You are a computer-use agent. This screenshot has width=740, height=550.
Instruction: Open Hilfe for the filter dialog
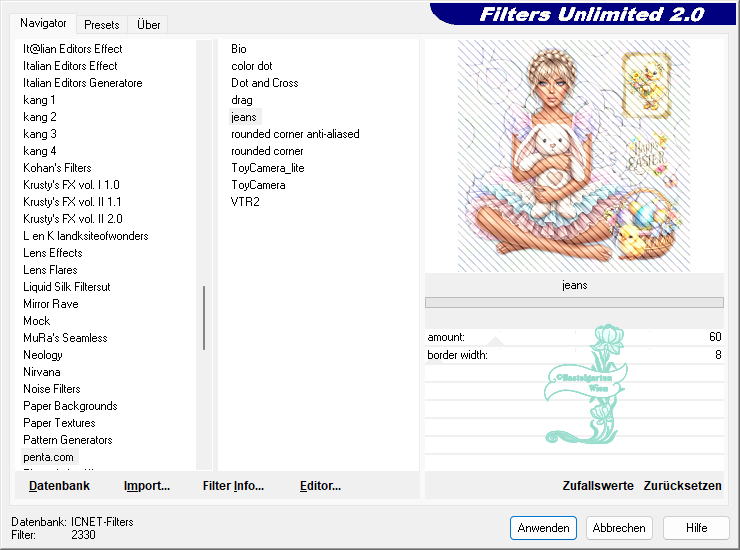(697, 528)
